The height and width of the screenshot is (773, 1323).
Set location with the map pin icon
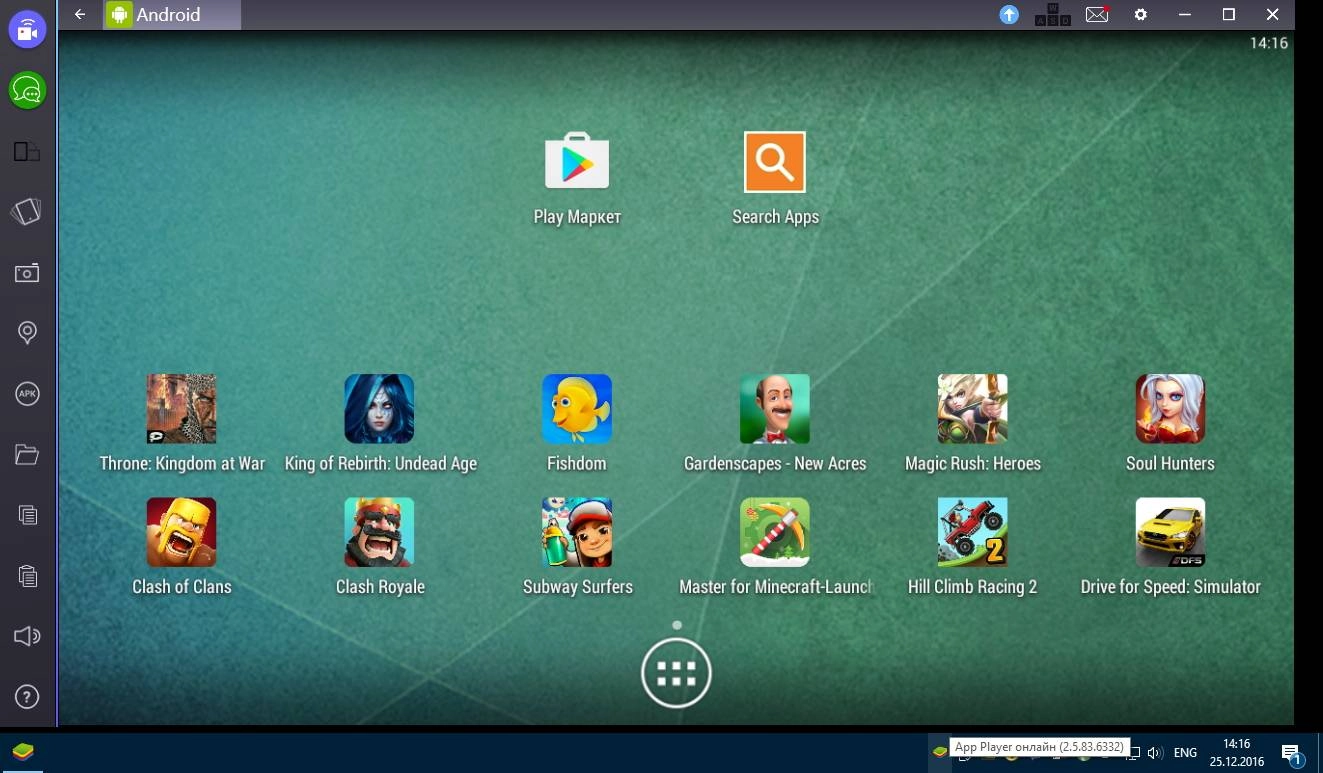(x=27, y=333)
